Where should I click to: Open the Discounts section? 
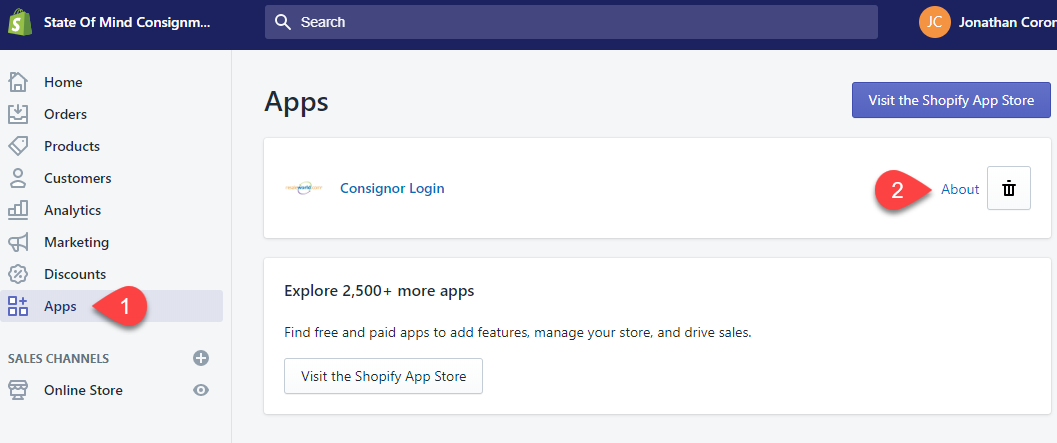tap(75, 274)
